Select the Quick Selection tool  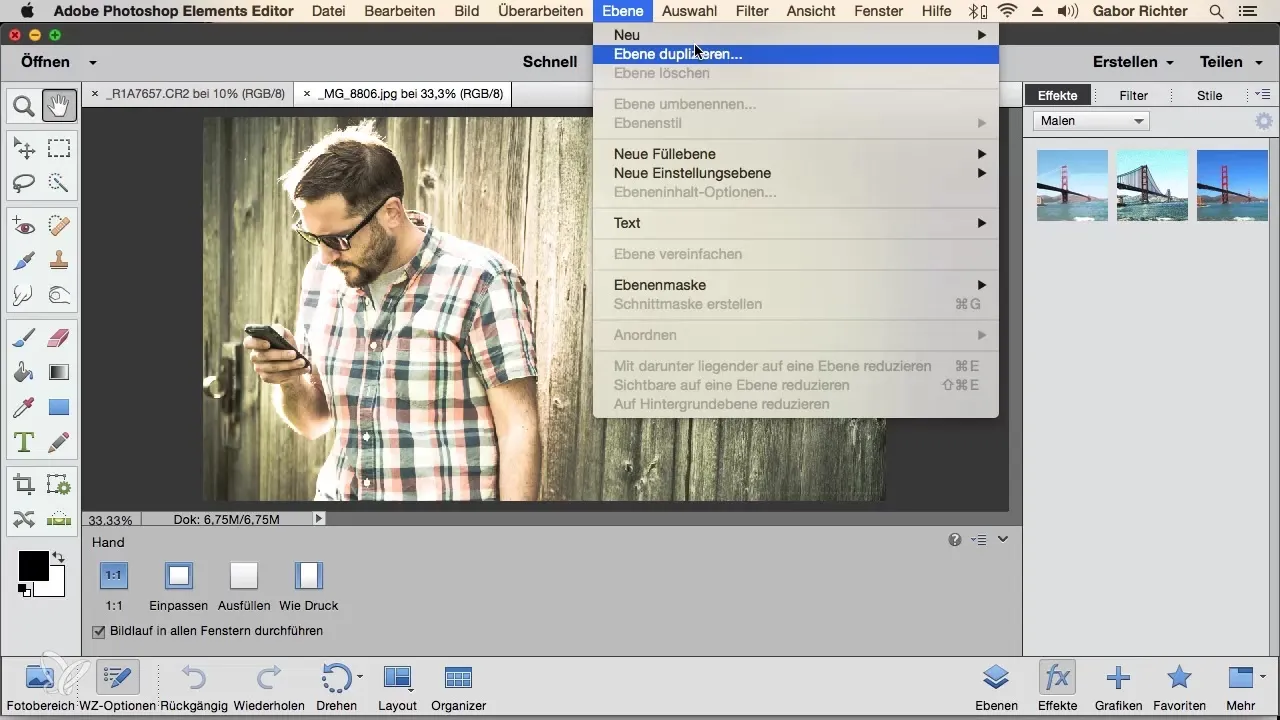[59, 183]
